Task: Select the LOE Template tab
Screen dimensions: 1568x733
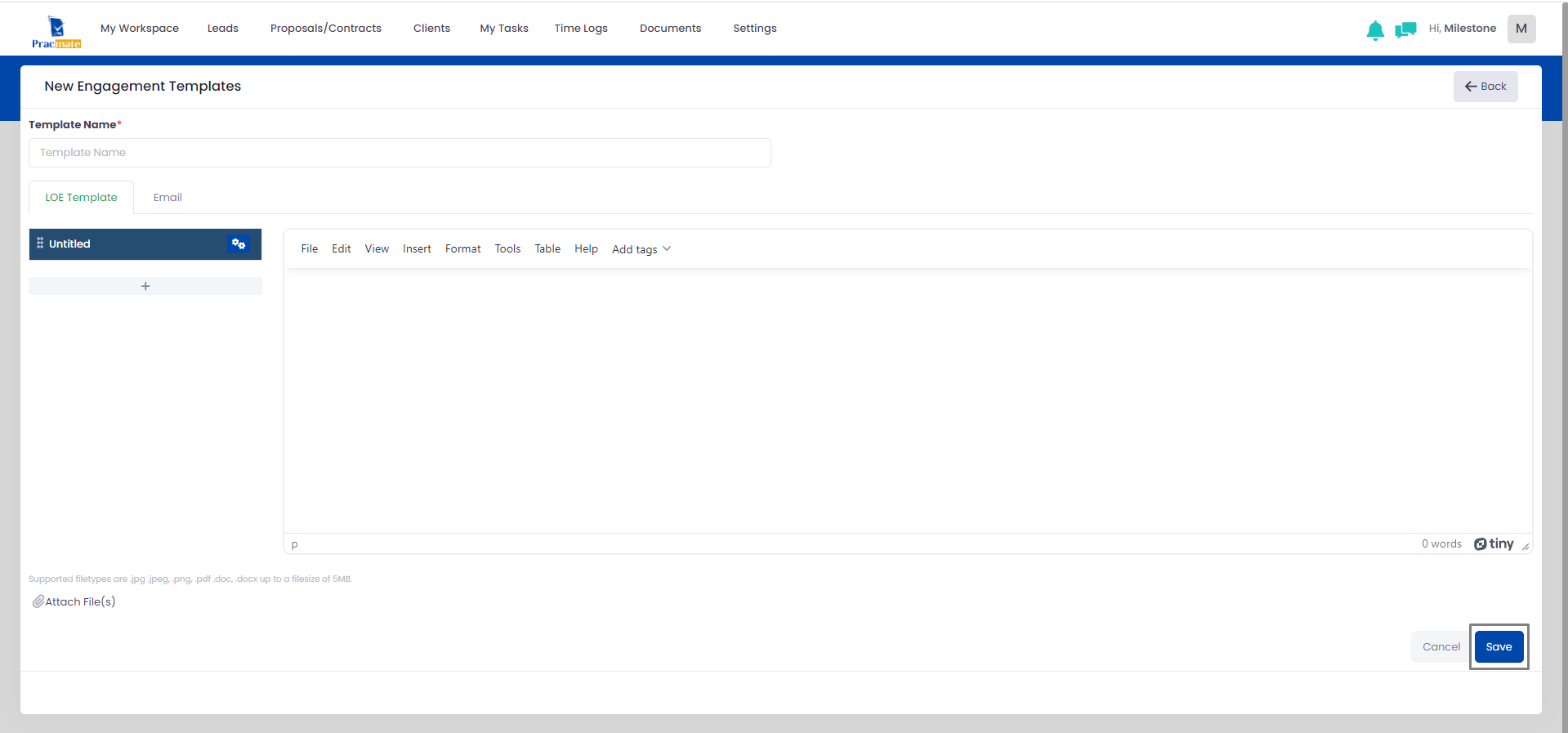Action: [81, 197]
